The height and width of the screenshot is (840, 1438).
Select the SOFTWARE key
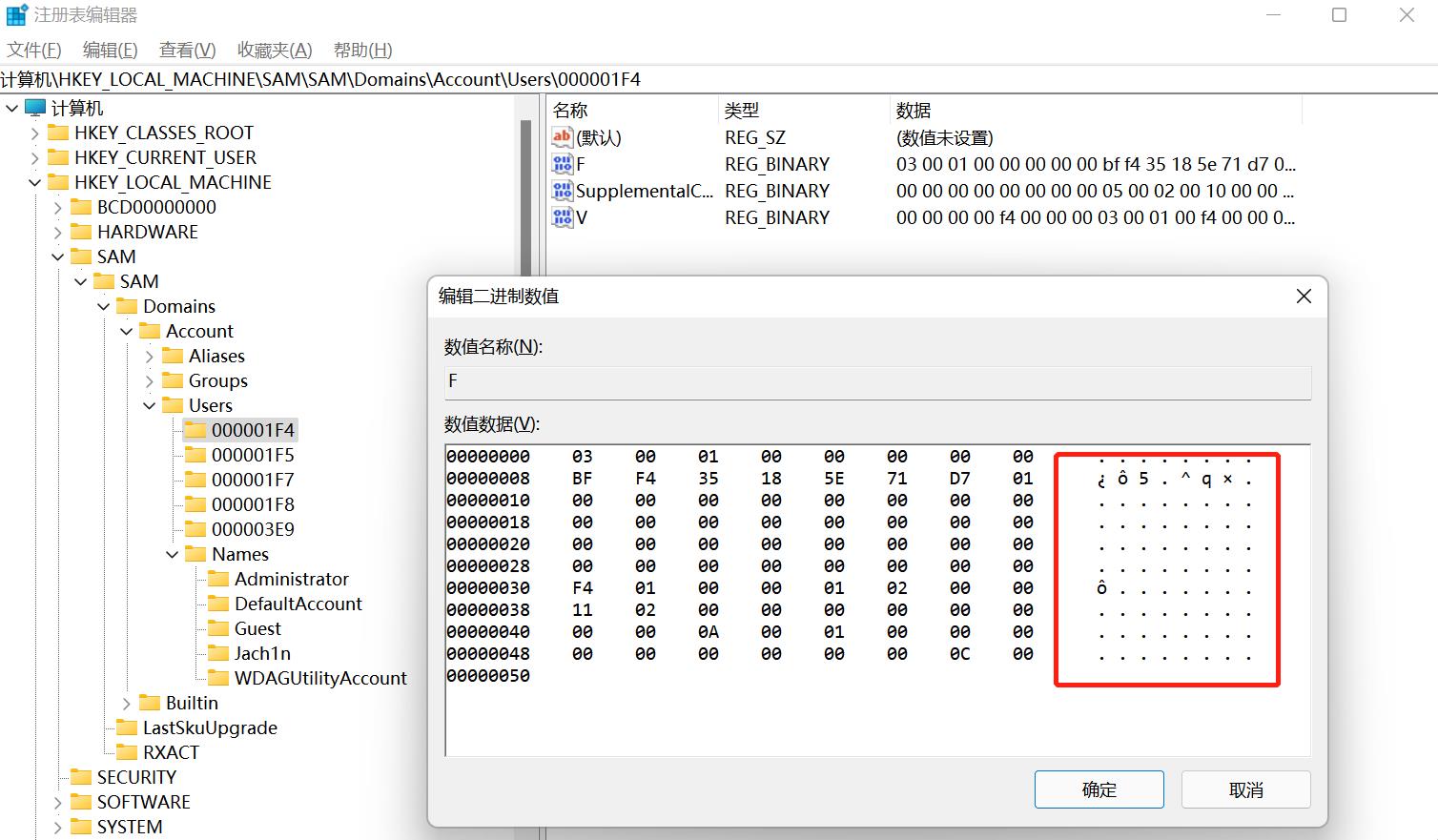143,802
